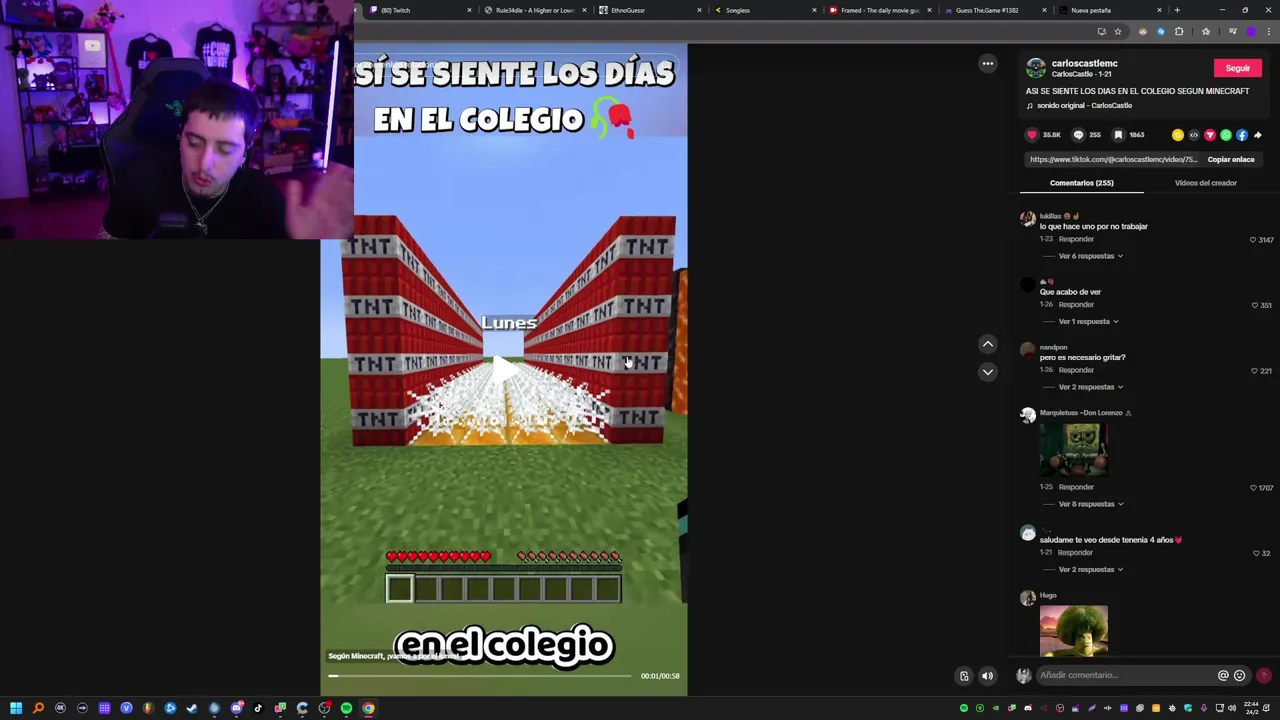Click the Seguir follow button
Image resolution: width=1280 pixels, height=720 pixels.
1237,68
